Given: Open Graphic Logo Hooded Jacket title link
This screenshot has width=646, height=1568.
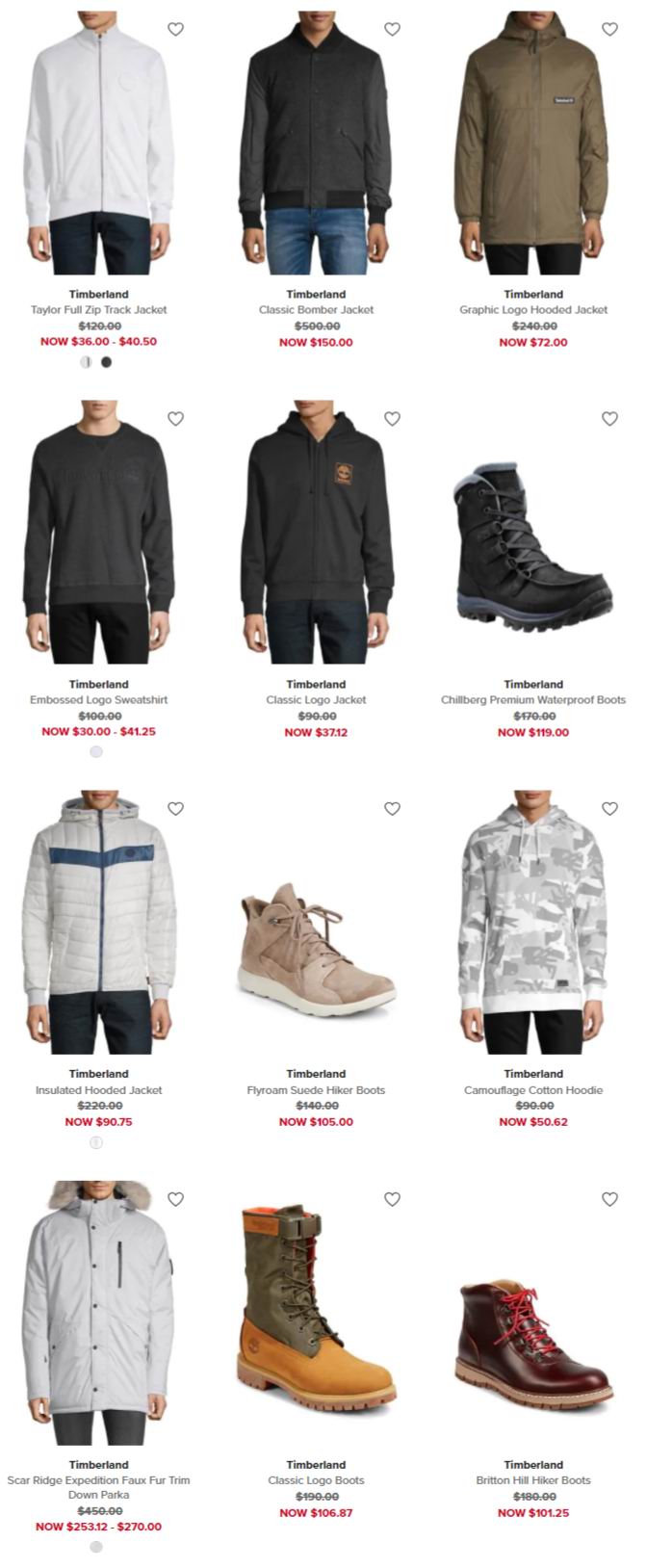Looking at the screenshot, I should (x=533, y=309).
